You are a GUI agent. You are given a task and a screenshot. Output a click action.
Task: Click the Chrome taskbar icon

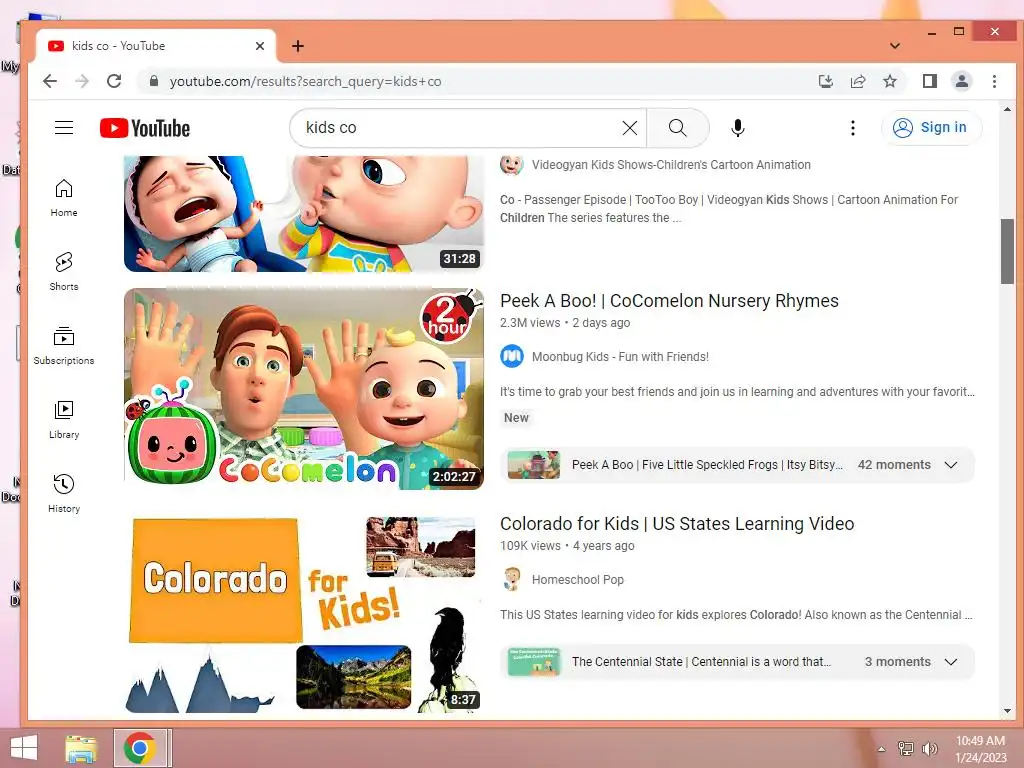139,748
